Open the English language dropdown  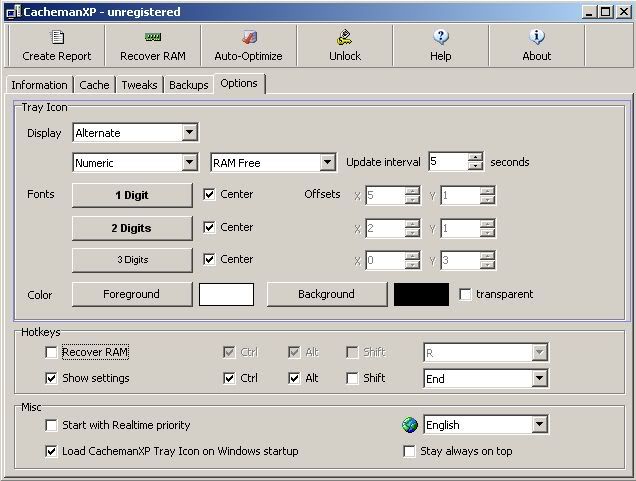(x=539, y=425)
